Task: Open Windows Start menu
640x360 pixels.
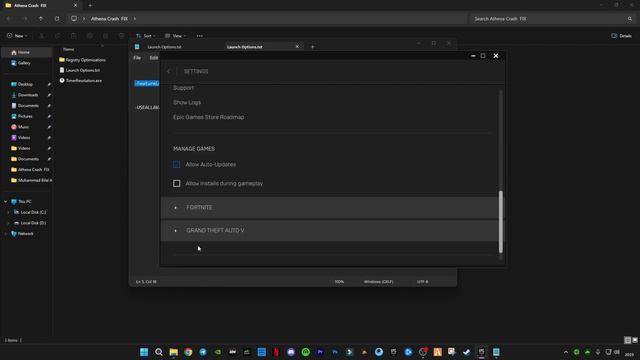Action: [144, 352]
